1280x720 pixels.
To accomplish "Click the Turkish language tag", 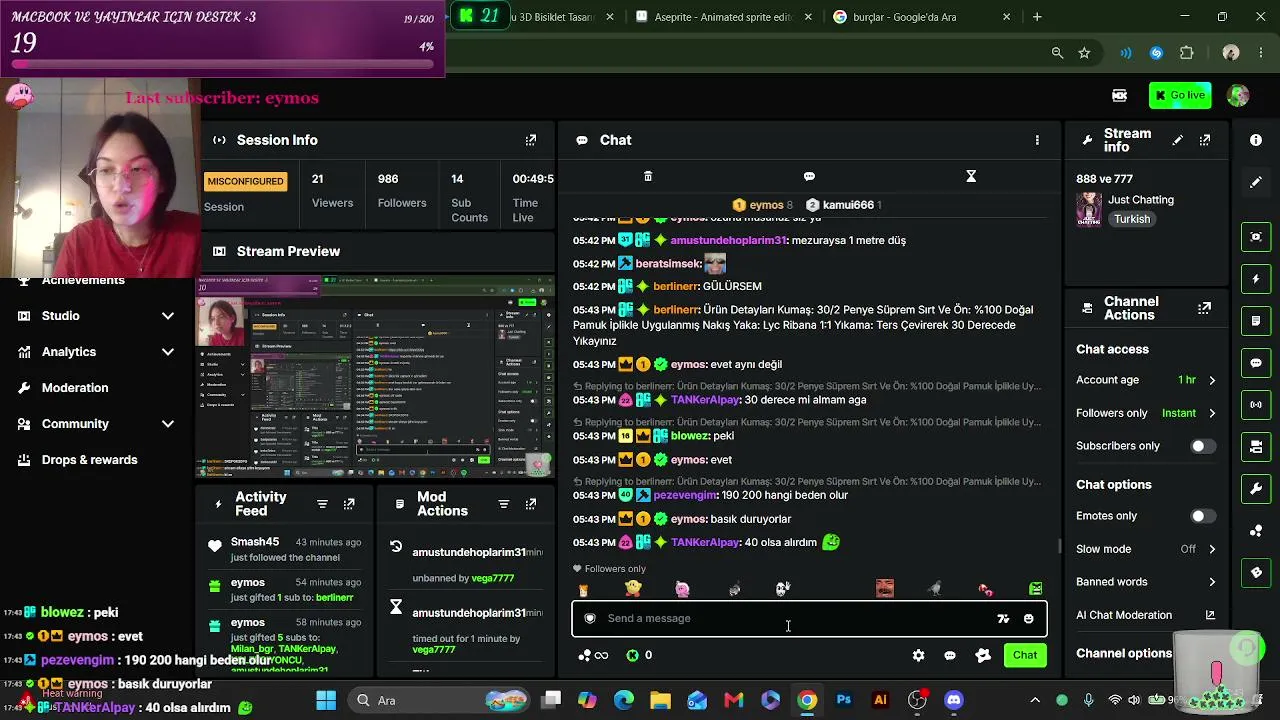I will click(1132, 219).
